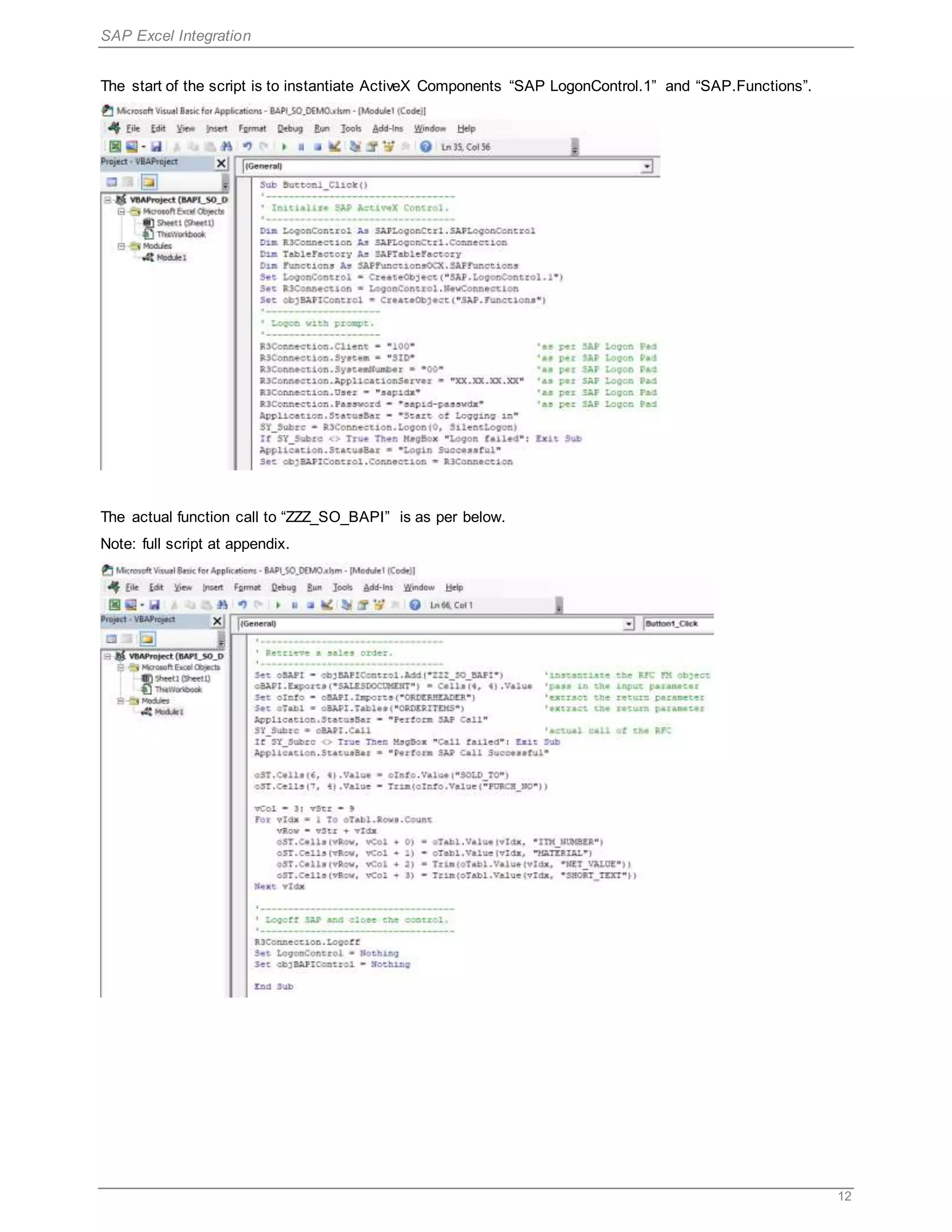Click View Microsoft Excel icon in upper VBA window

point(114,146)
